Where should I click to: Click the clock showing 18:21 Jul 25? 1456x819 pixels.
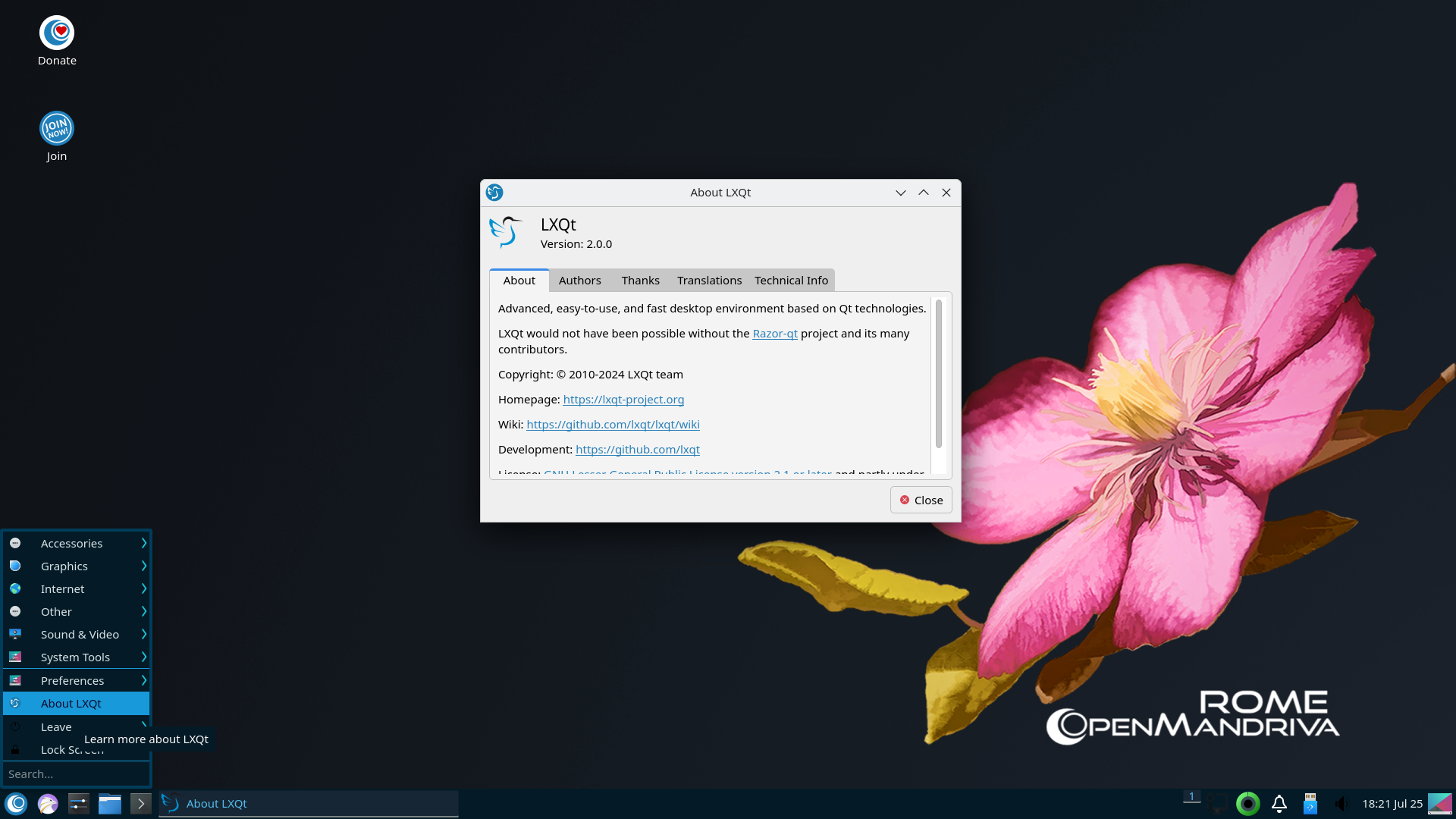pos(1392,804)
